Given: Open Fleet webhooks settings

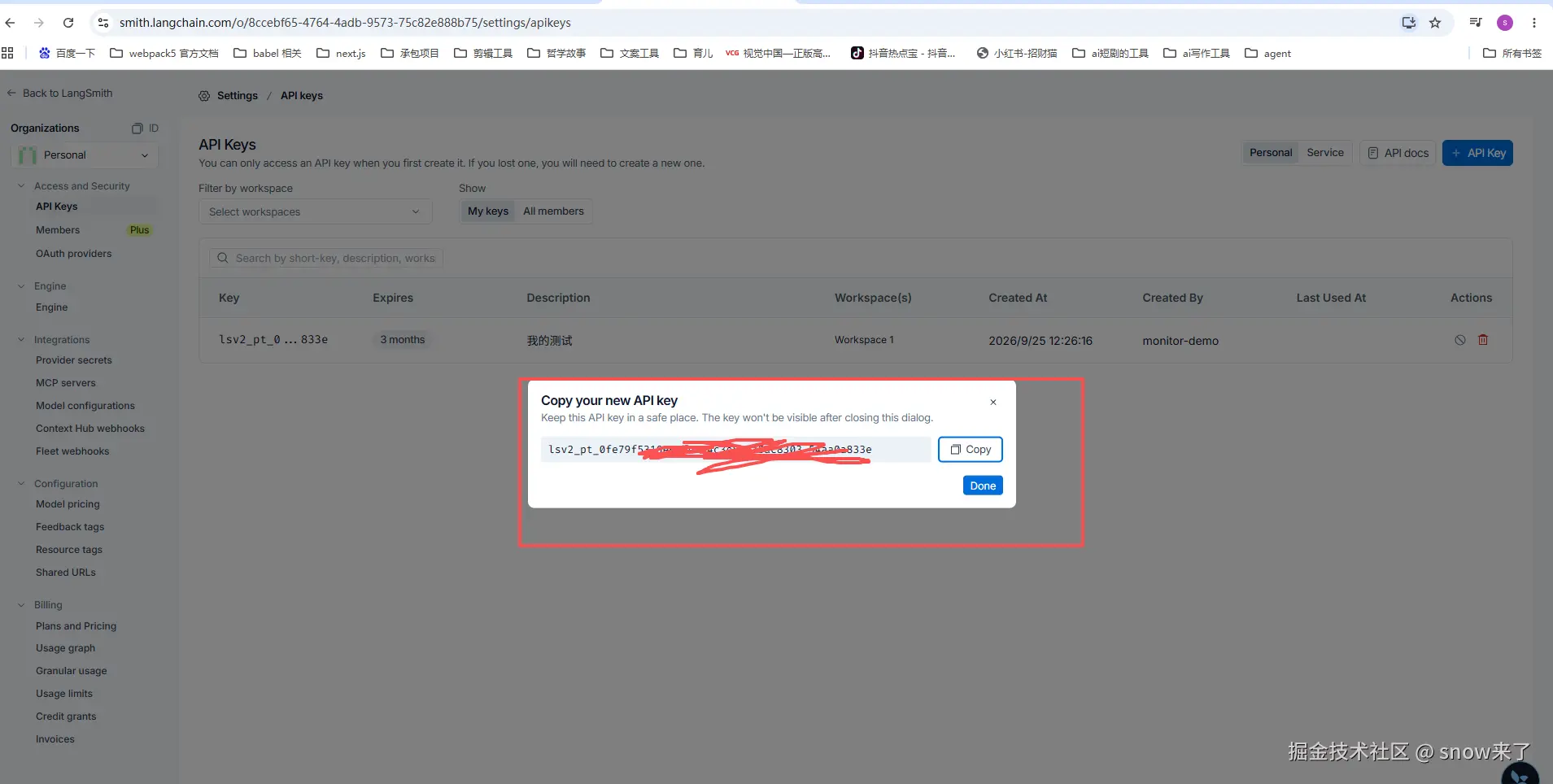Looking at the screenshot, I should (x=72, y=451).
